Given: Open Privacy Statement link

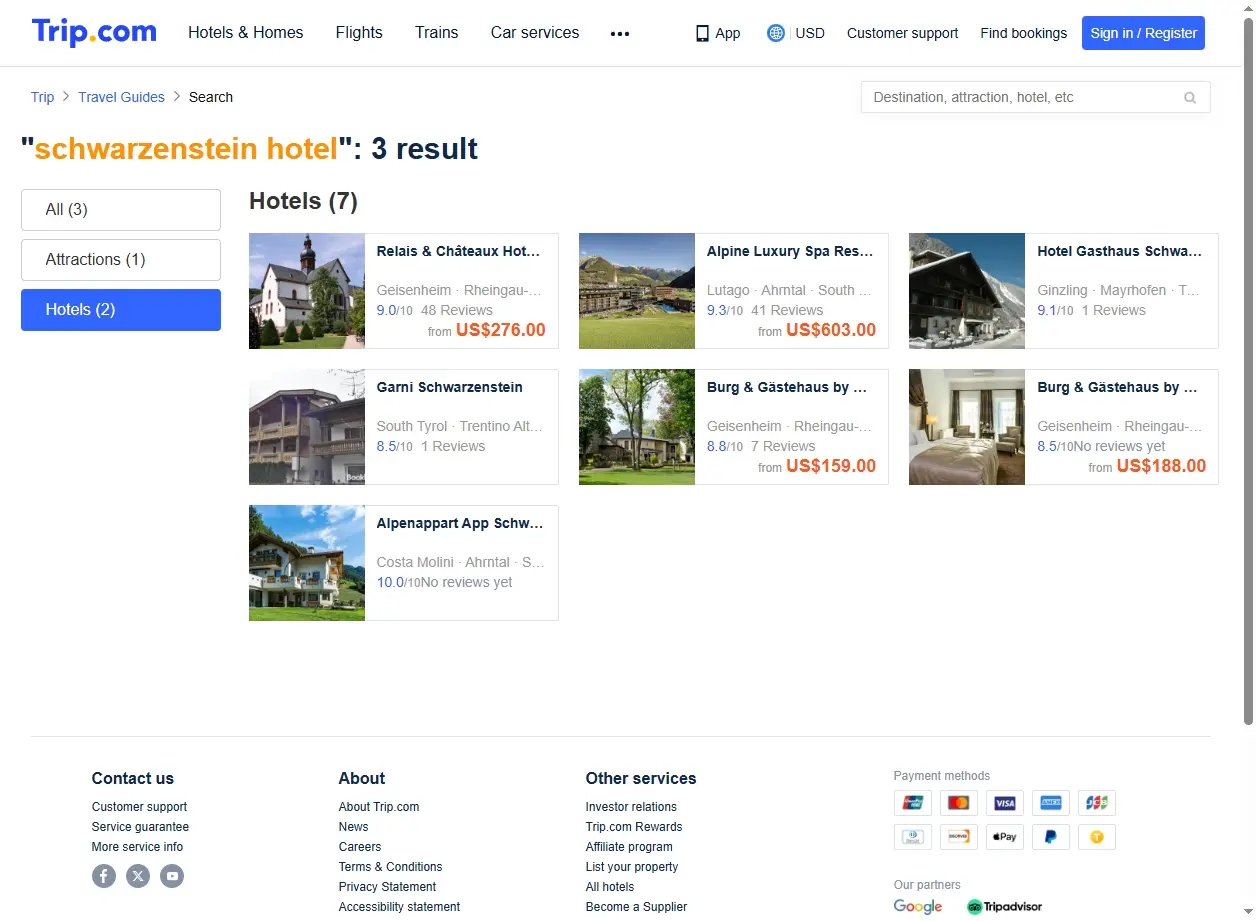Looking at the screenshot, I should [387, 887].
